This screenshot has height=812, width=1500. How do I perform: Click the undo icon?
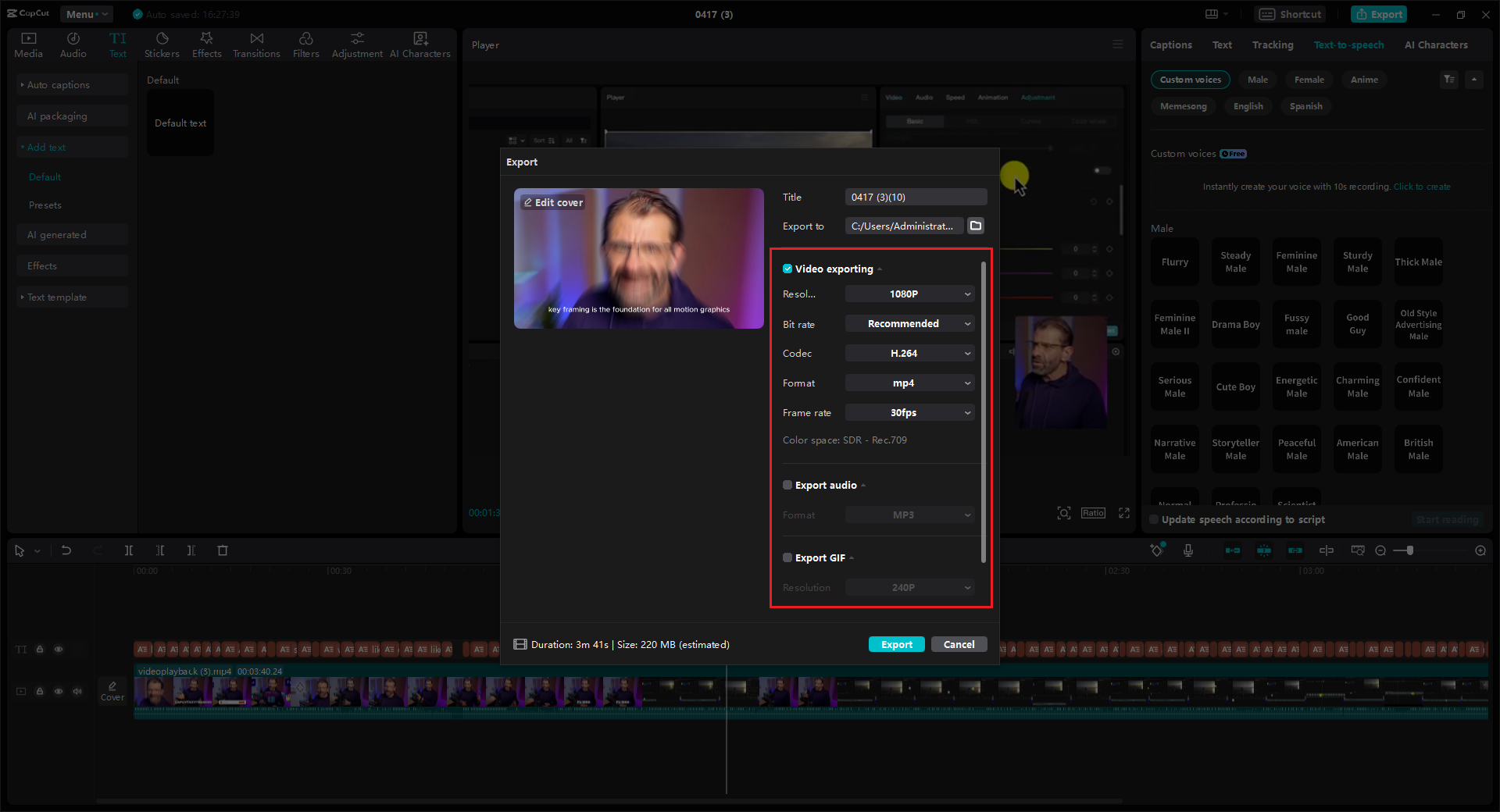click(x=66, y=550)
